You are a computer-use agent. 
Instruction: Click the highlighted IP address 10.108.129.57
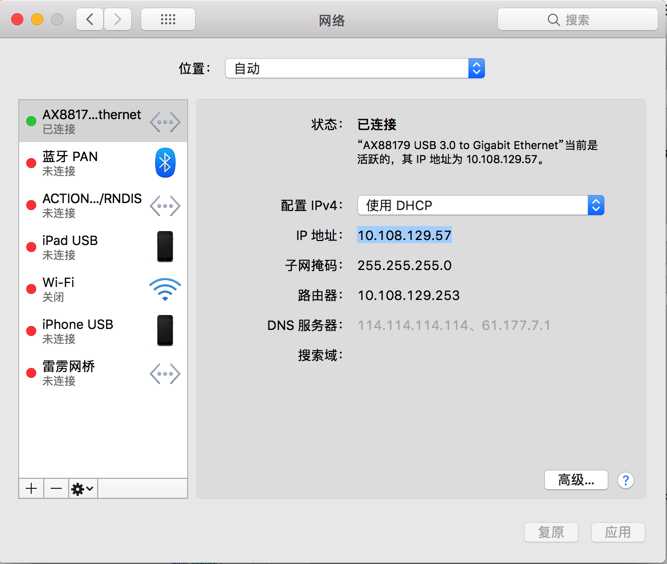pyautogui.click(x=404, y=235)
